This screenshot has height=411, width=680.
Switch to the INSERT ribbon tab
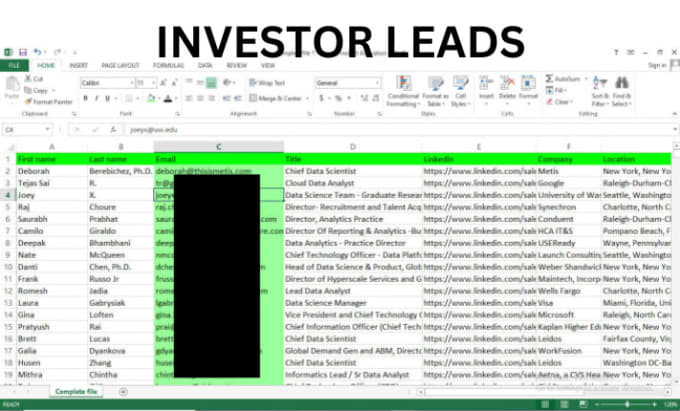pyautogui.click(x=78, y=65)
